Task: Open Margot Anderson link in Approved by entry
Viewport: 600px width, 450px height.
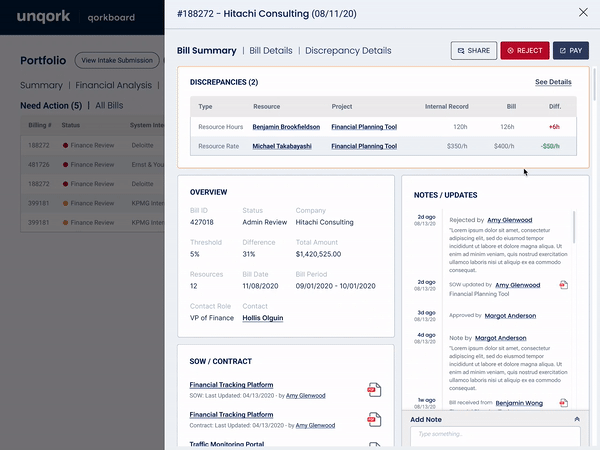Action: point(510,316)
